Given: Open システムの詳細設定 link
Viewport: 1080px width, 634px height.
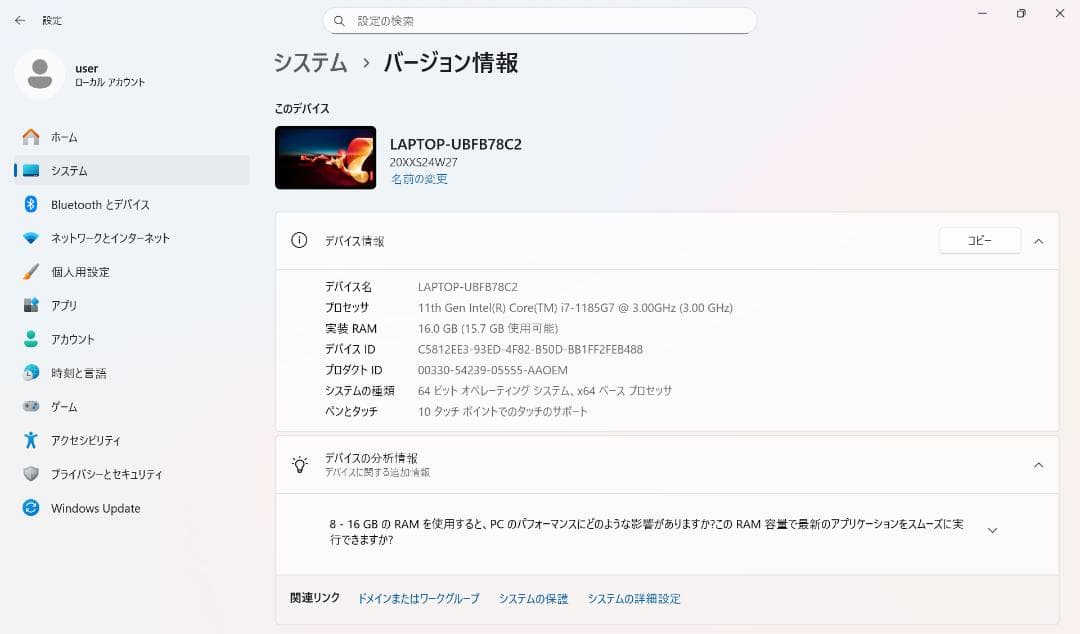Looking at the screenshot, I should coord(634,599).
